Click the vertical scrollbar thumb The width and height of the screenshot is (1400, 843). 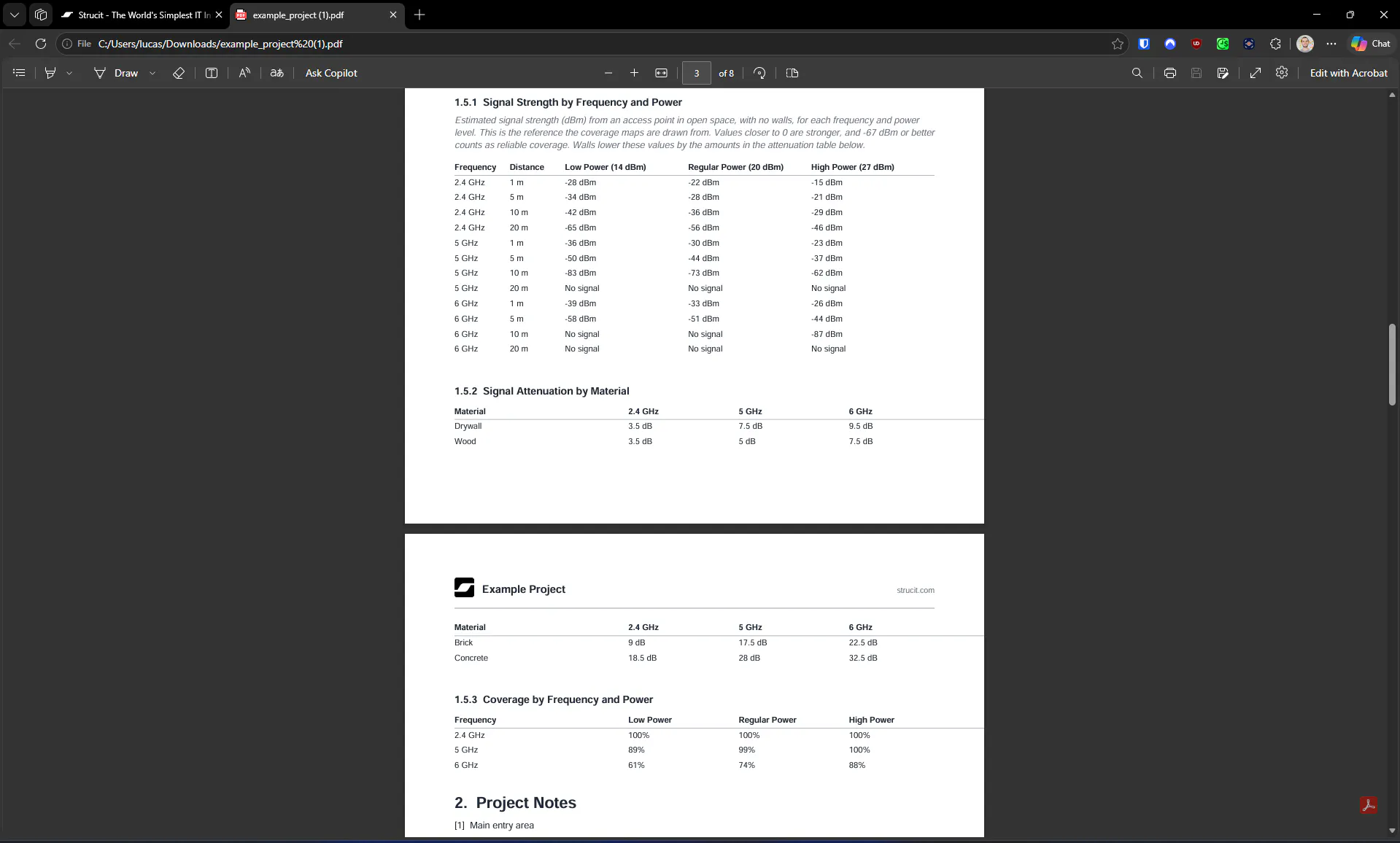coord(1392,364)
